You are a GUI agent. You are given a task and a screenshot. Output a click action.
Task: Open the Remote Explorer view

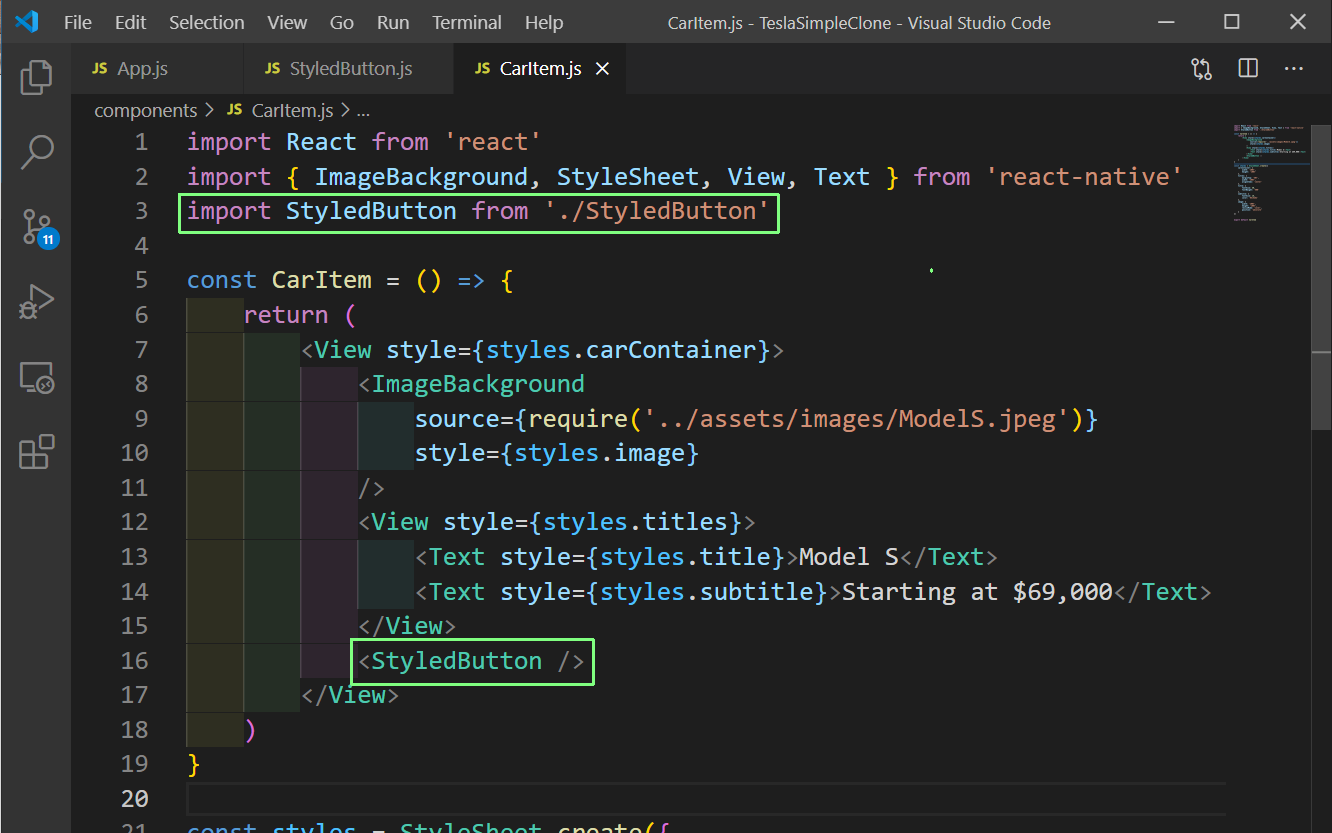point(36,377)
